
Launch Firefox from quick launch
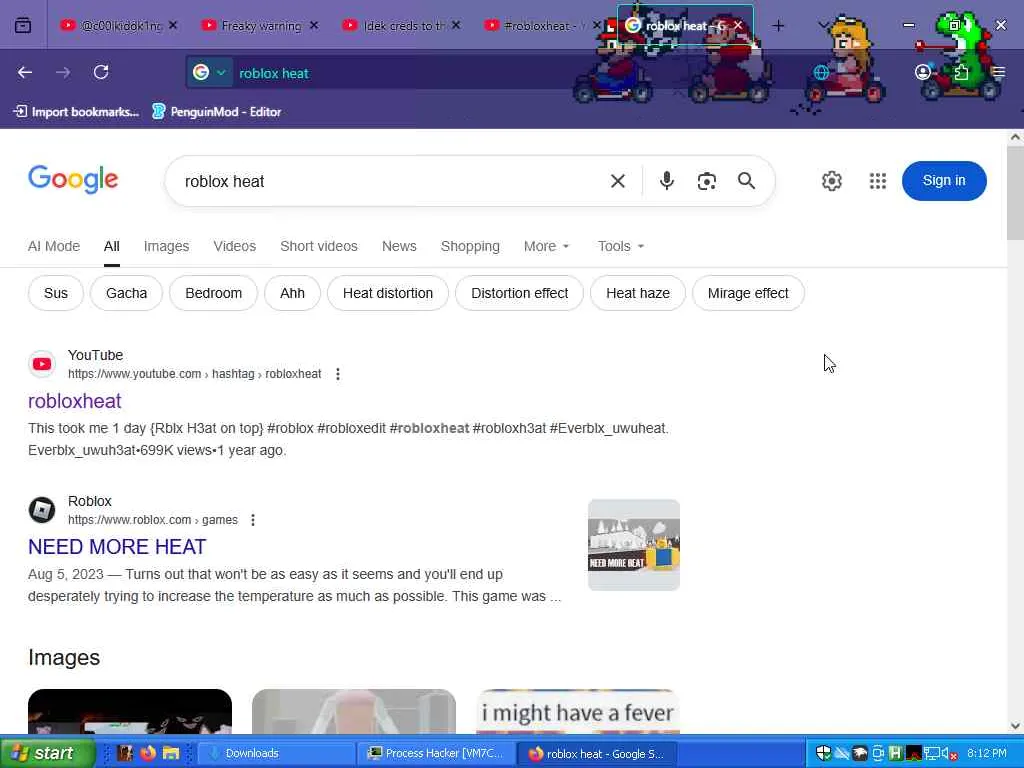(x=148, y=753)
